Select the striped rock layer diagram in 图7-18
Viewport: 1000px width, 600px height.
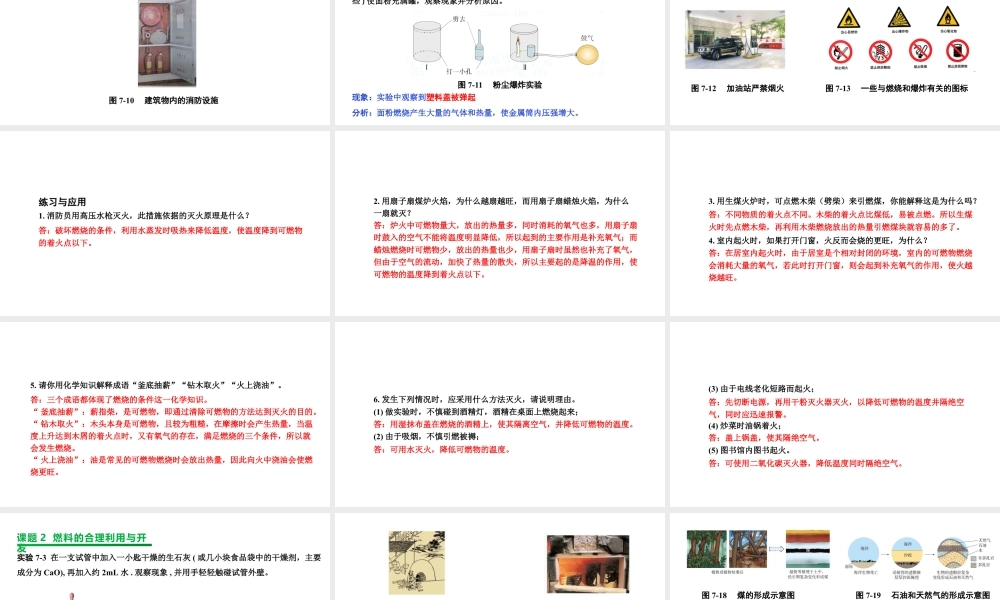point(806,549)
